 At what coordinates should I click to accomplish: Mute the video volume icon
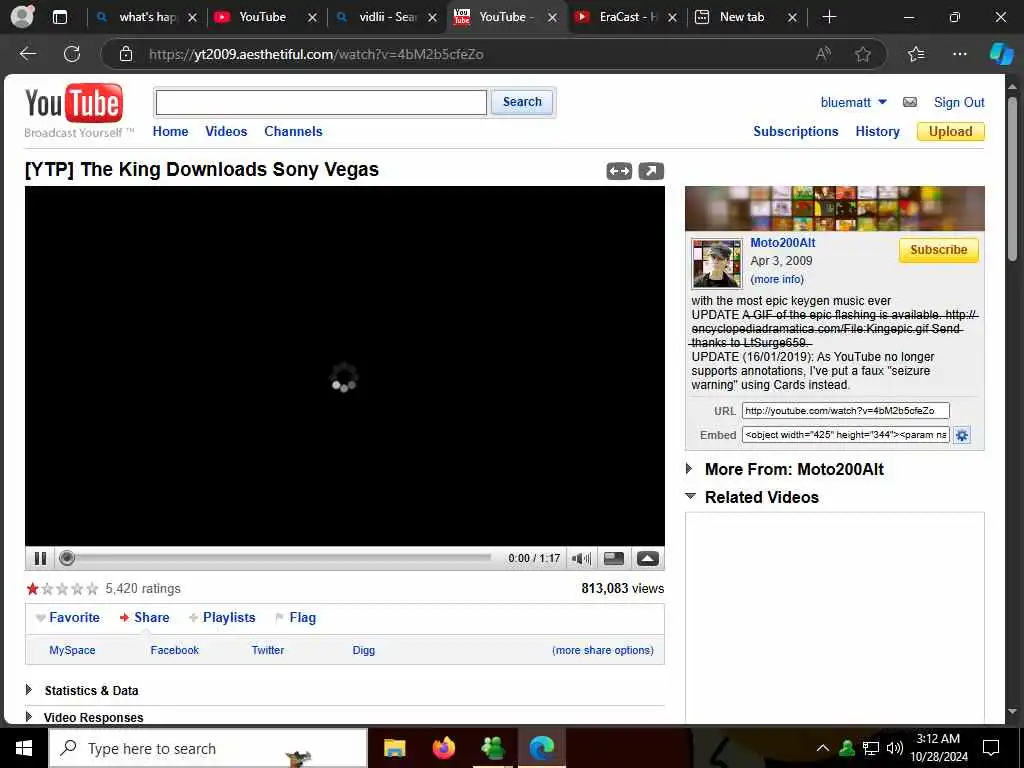[x=581, y=558]
